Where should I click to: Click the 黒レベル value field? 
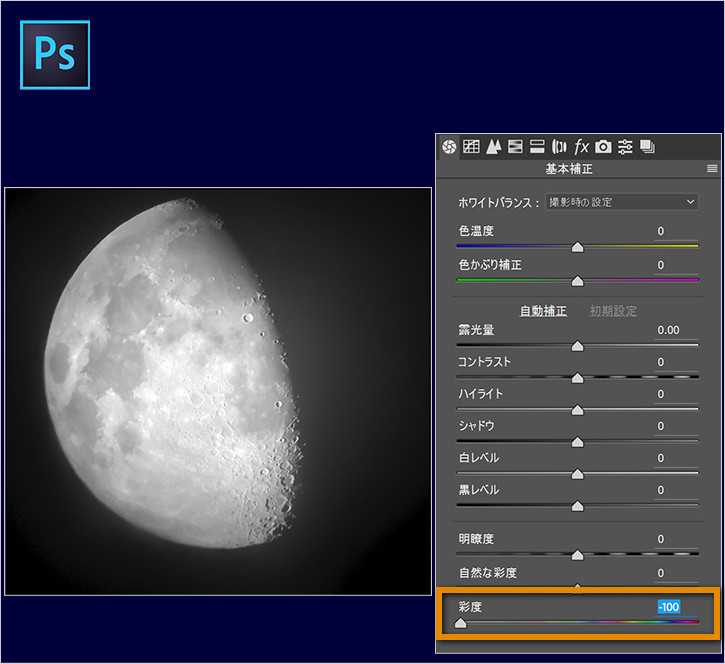pyautogui.click(x=676, y=490)
